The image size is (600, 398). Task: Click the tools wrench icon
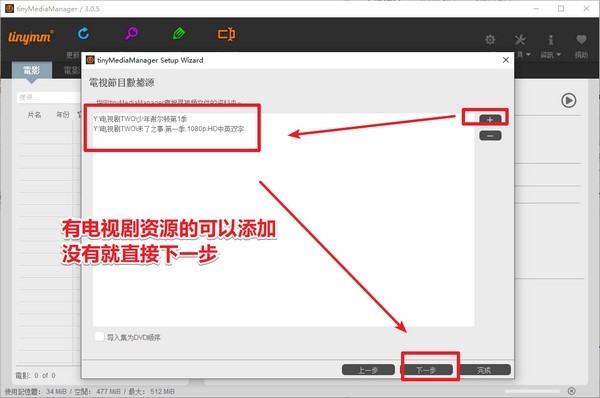tap(520, 39)
